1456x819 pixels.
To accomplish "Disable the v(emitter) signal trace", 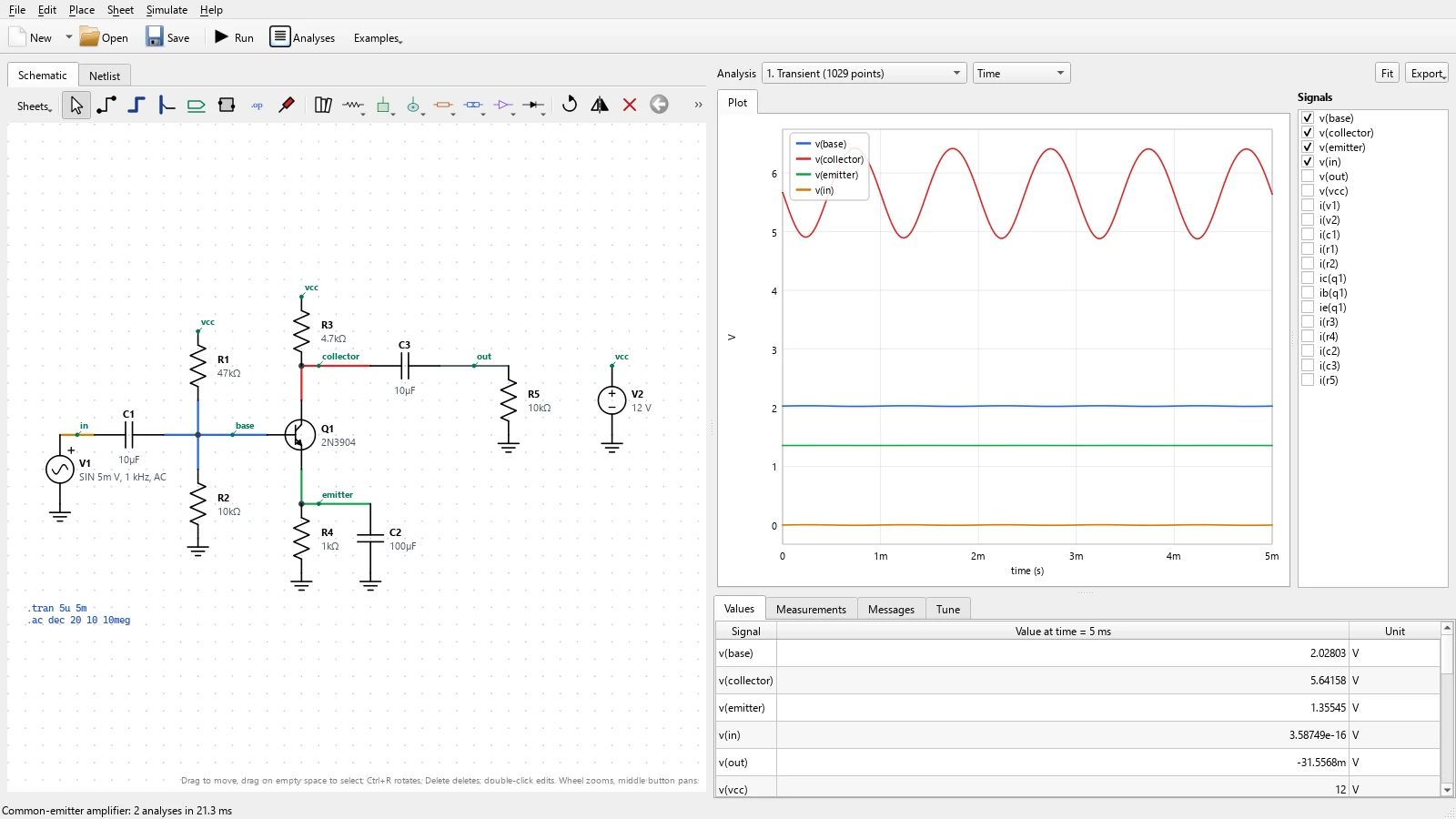I will coord(1308,147).
